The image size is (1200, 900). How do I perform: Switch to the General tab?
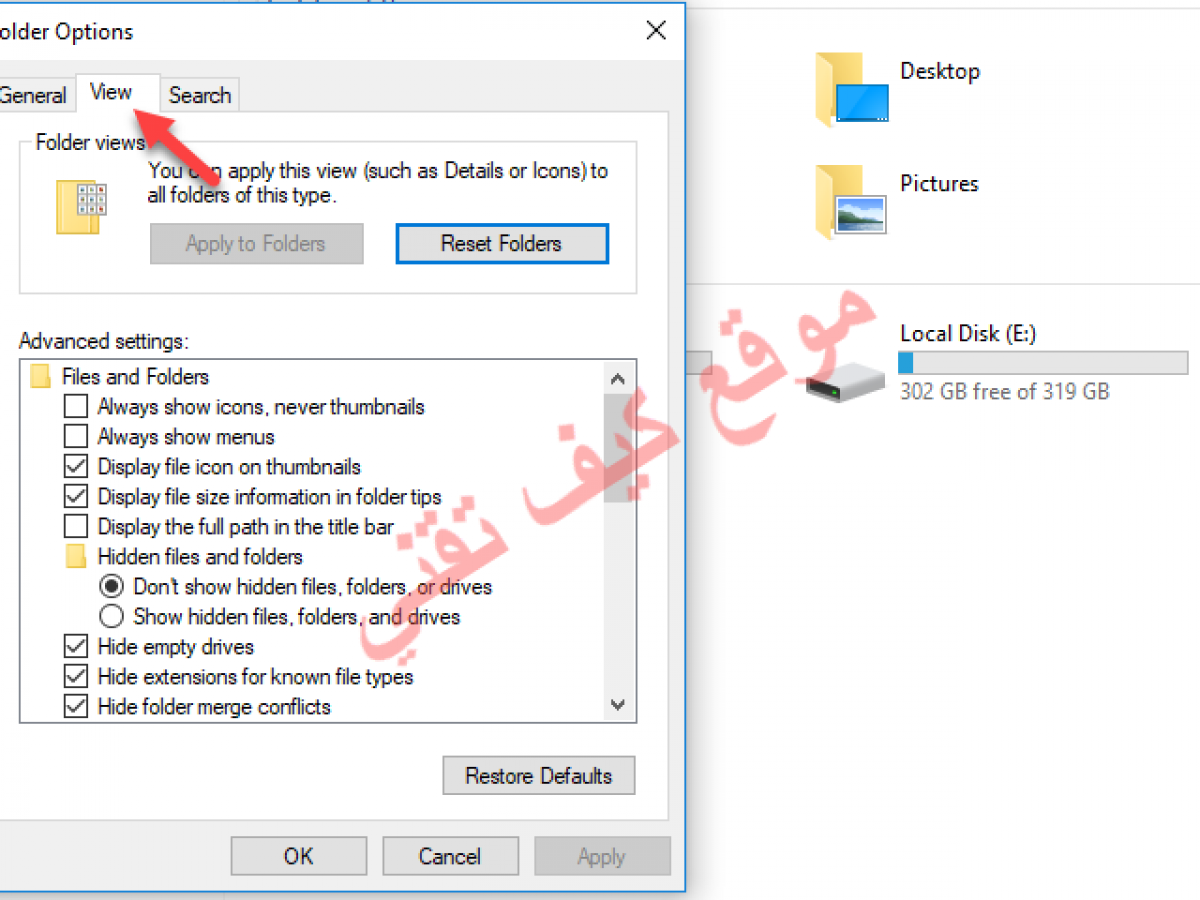coord(34,95)
